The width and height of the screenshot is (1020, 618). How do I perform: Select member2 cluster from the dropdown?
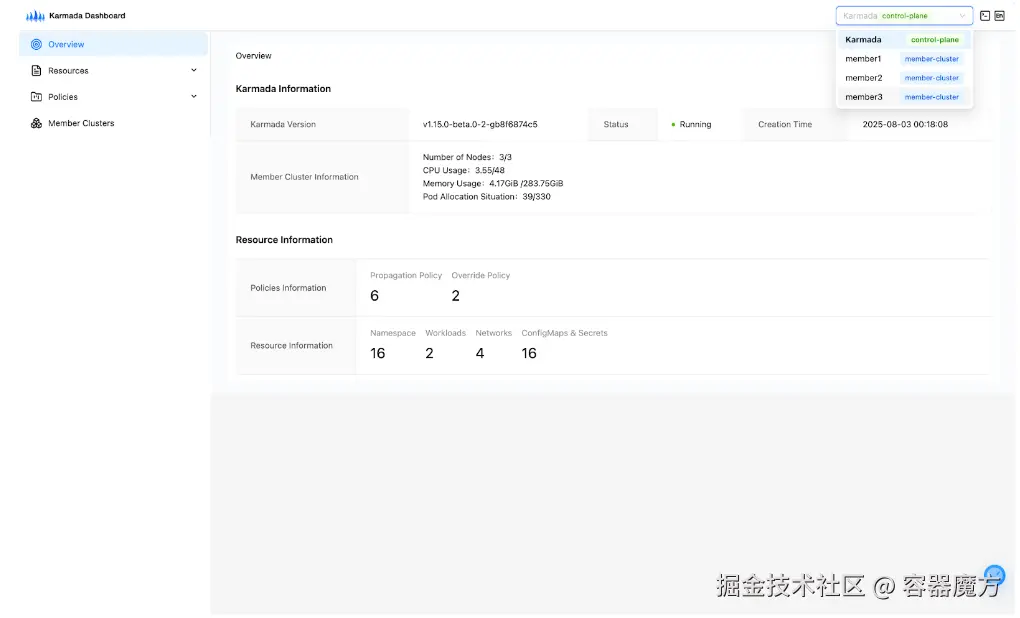(x=904, y=77)
